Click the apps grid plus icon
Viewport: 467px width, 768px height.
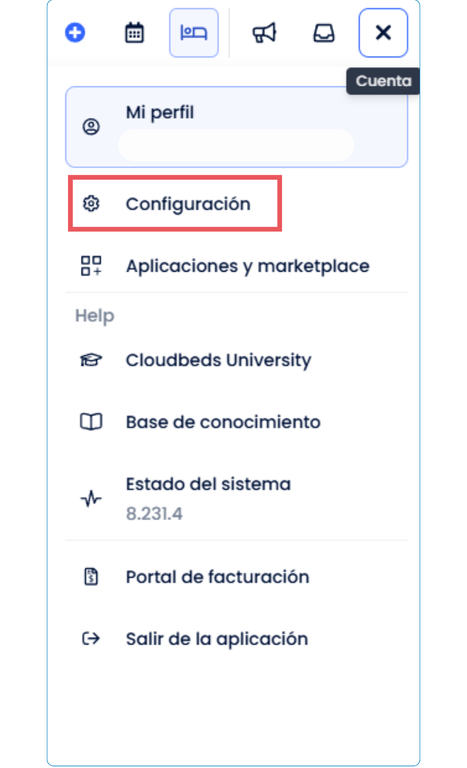(91, 266)
